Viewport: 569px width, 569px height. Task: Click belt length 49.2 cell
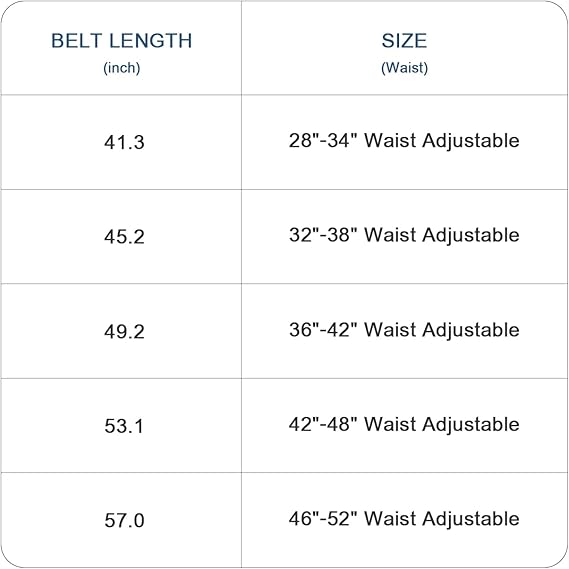click(x=124, y=331)
